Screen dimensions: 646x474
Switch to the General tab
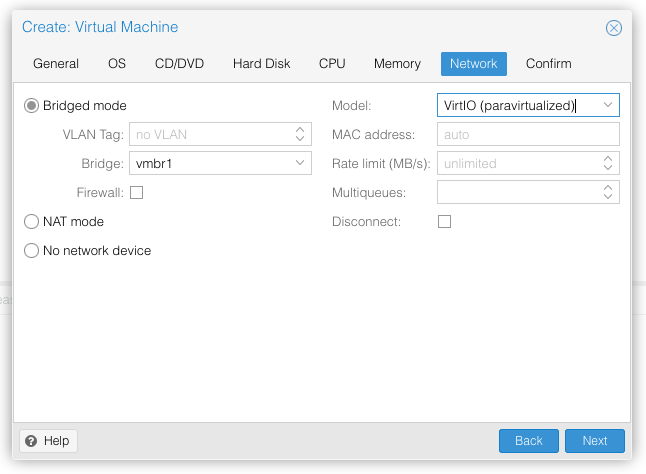pyautogui.click(x=56, y=64)
